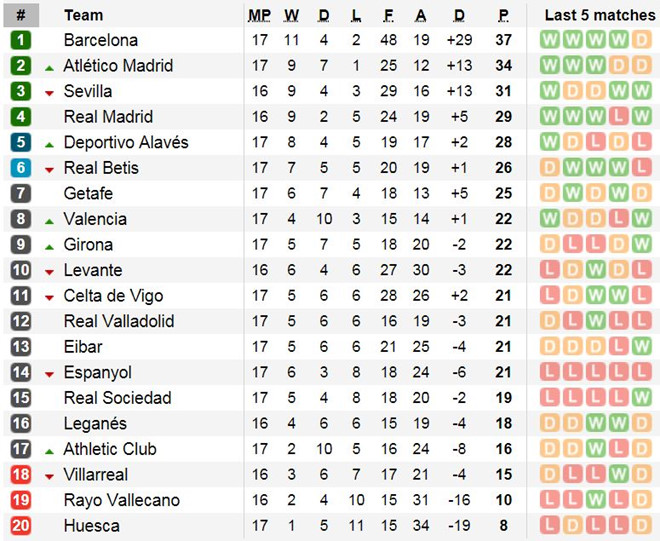Click green up arrow beside Athletic Club
The width and height of the screenshot is (660, 541).
click(49, 450)
